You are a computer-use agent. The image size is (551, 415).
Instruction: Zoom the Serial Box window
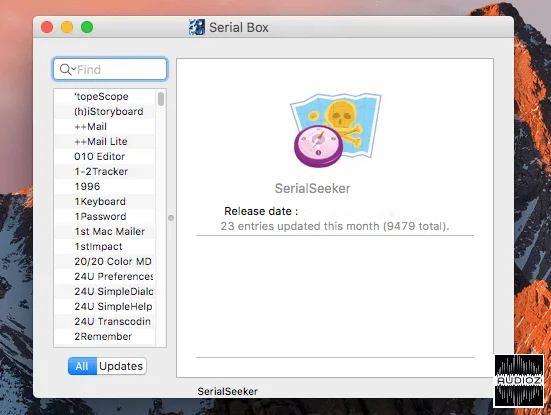tap(87, 27)
